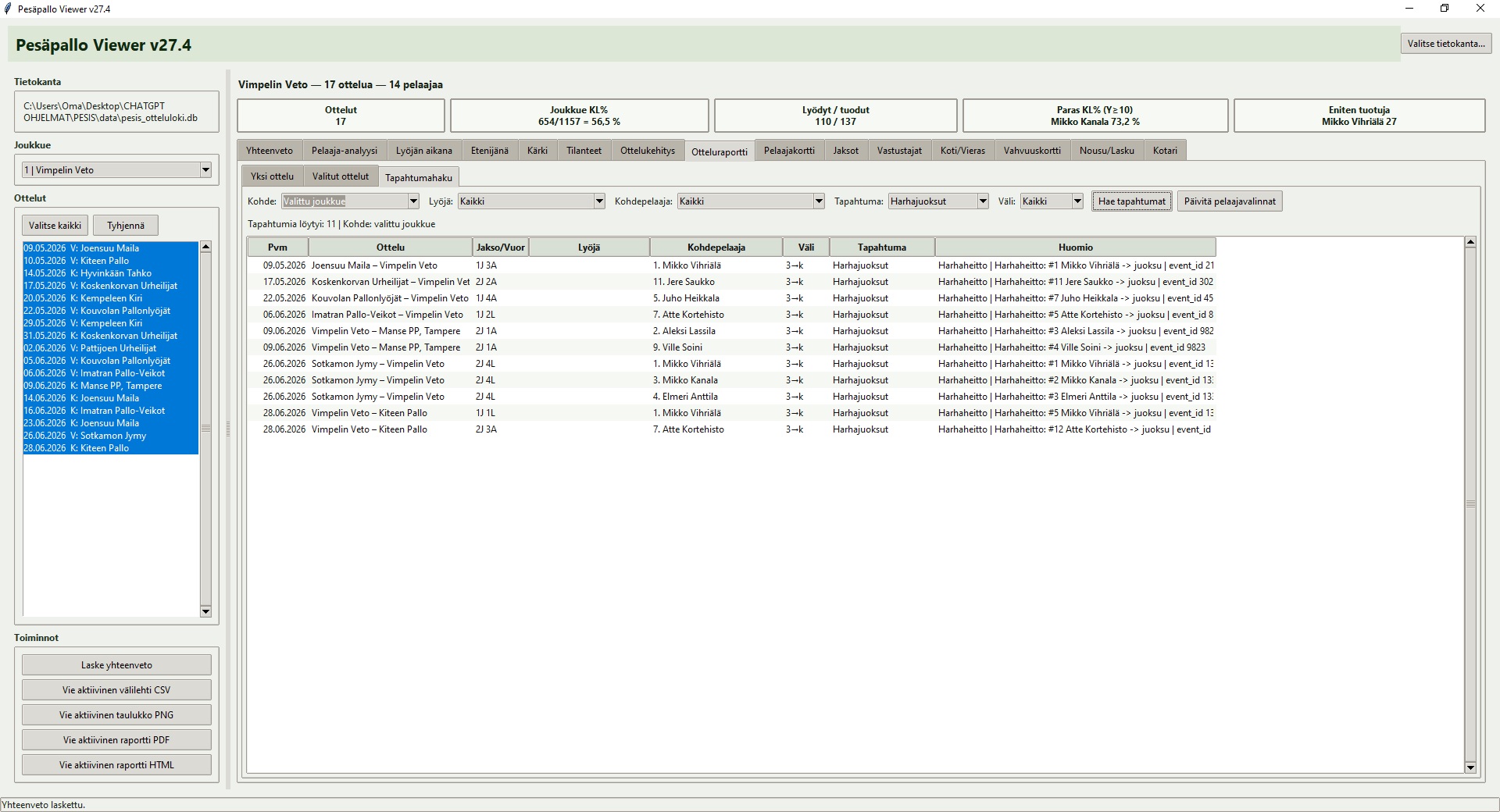Click the Paras KL% Mikko Kanala stat card

[1095, 116]
